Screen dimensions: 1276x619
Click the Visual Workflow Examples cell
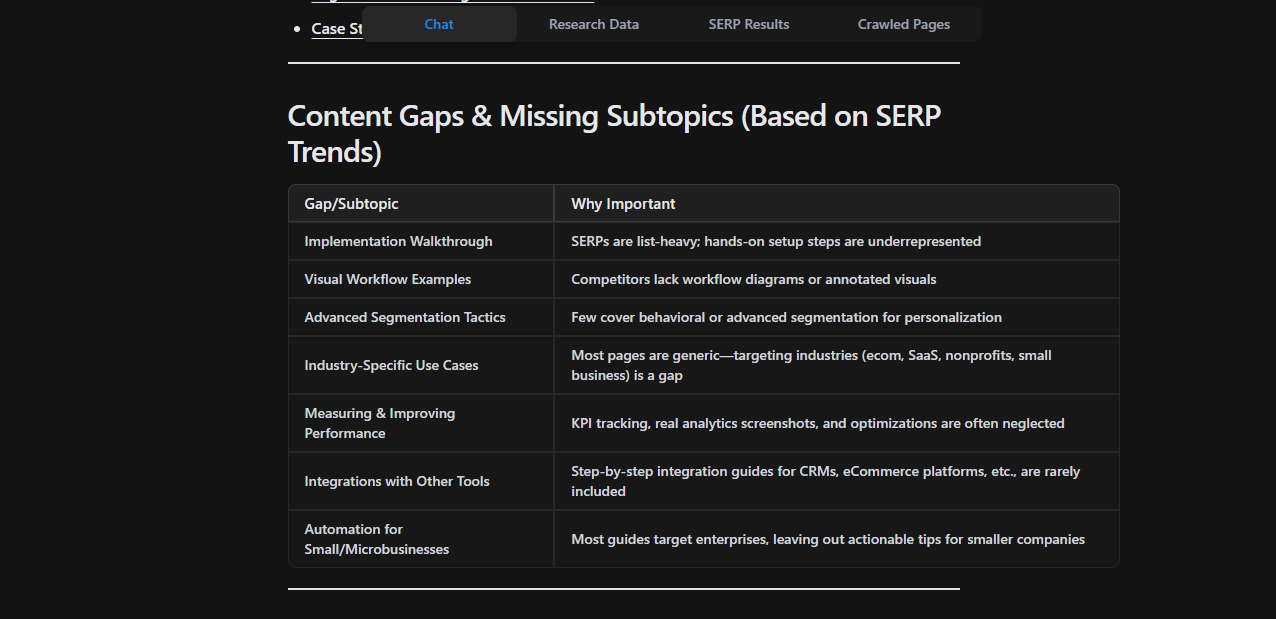pos(388,279)
